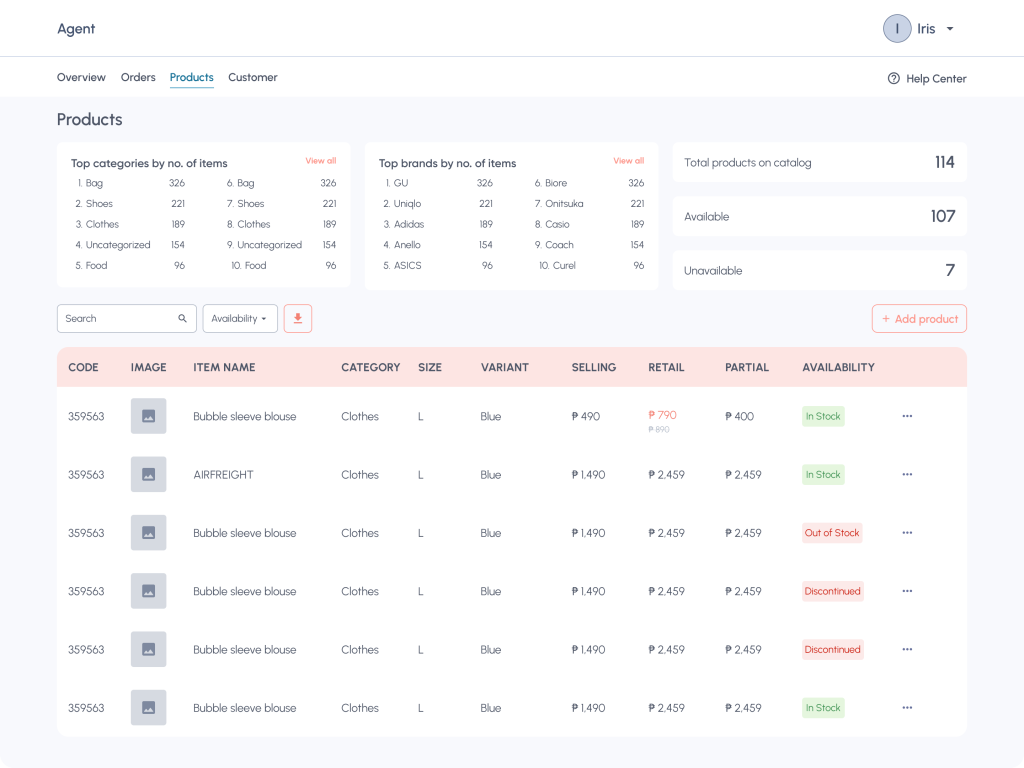
Task: Click image placeholder of AIRFREIGHT item
Action: point(148,475)
